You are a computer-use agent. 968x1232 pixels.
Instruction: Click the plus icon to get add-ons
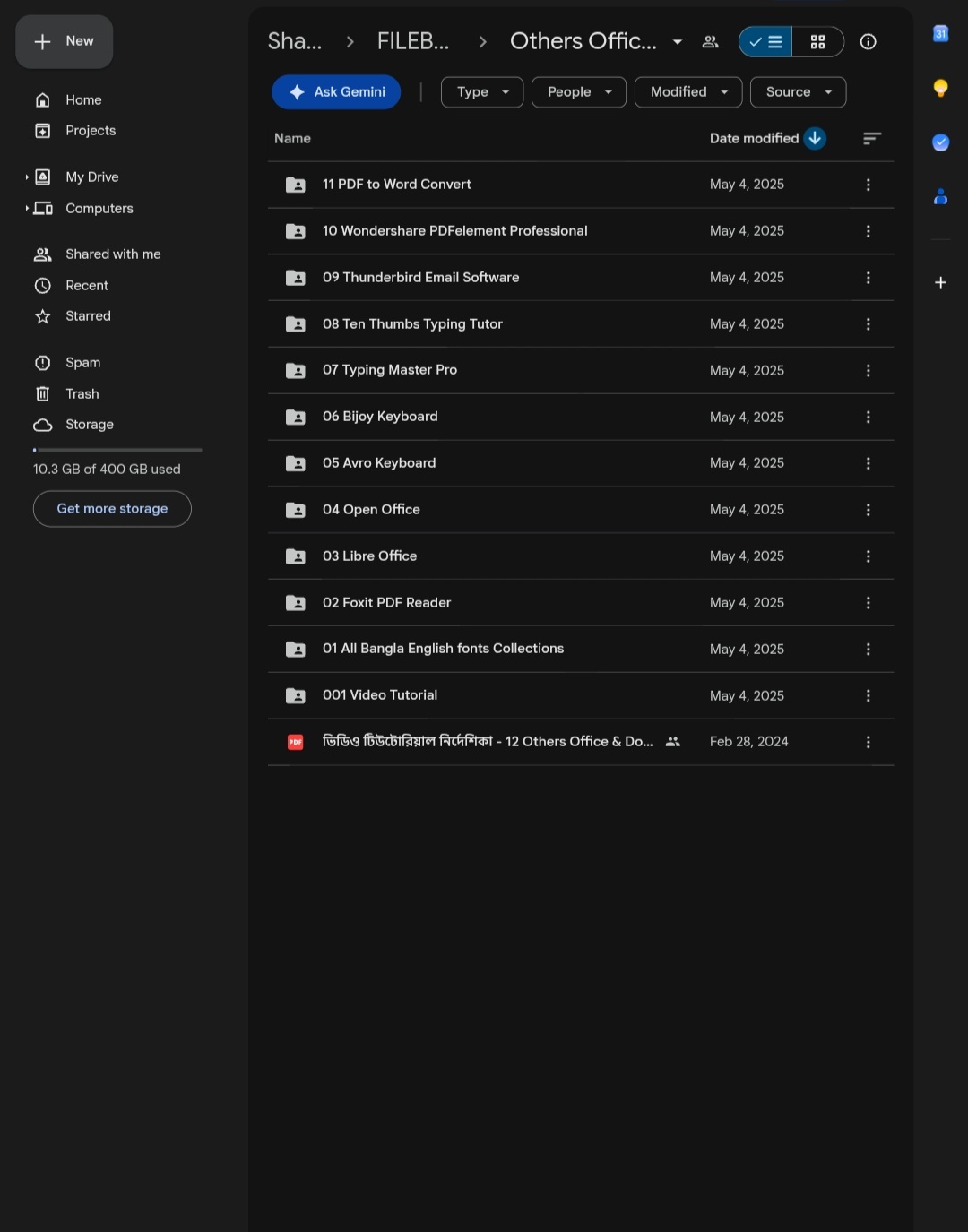tap(940, 282)
